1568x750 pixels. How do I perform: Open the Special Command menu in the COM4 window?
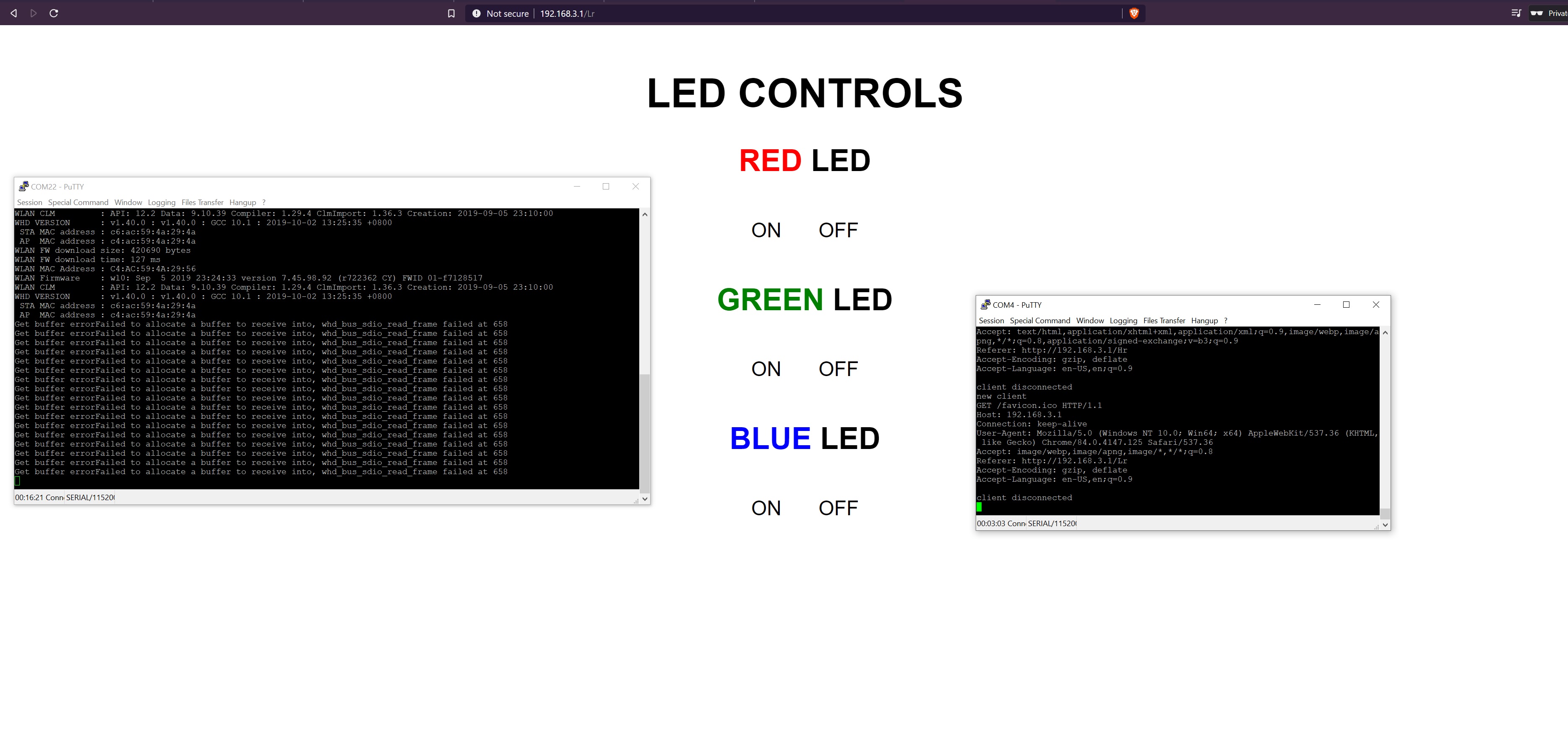tap(1039, 321)
